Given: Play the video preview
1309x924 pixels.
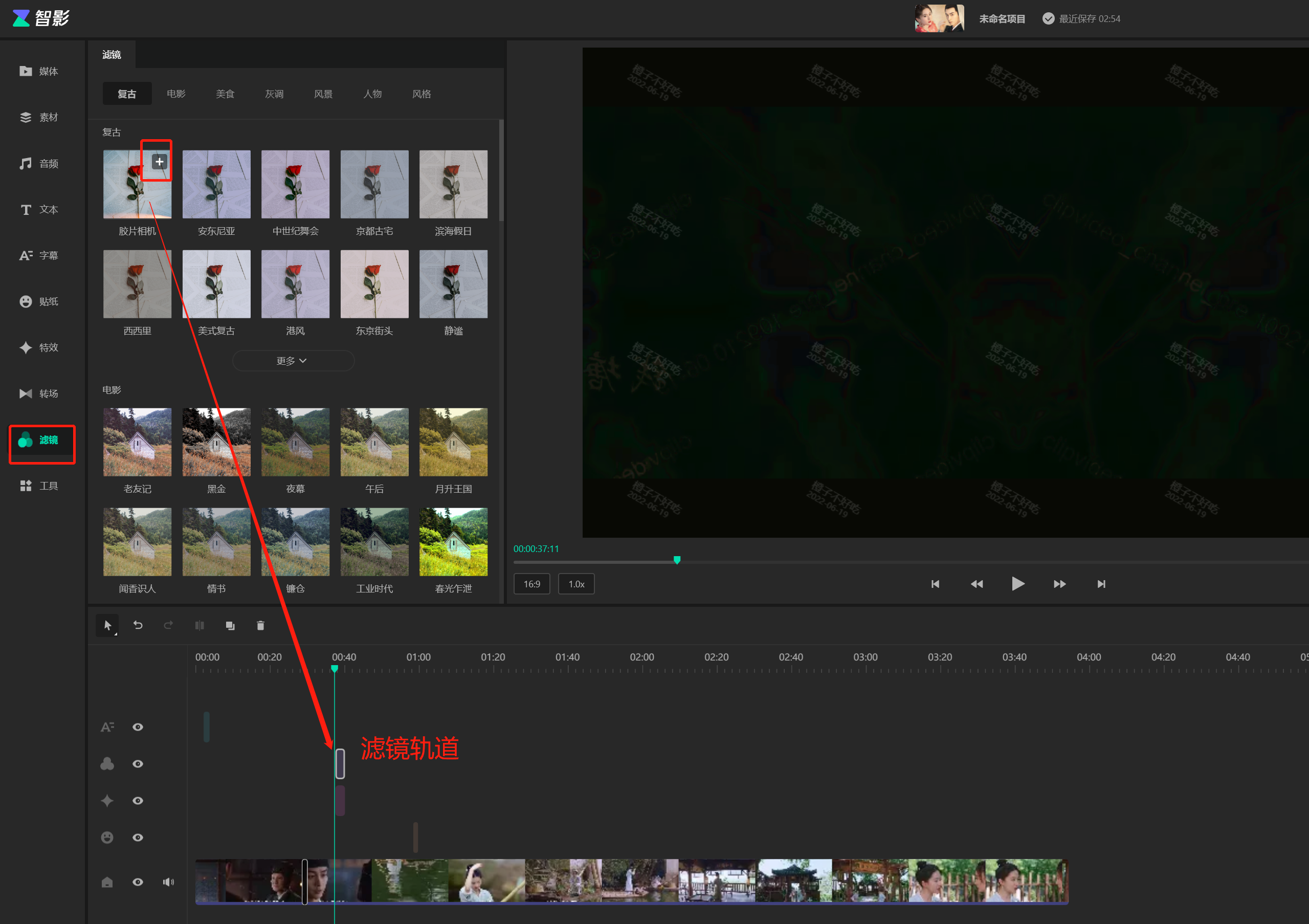Looking at the screenshot, I should coord(1017,583).
